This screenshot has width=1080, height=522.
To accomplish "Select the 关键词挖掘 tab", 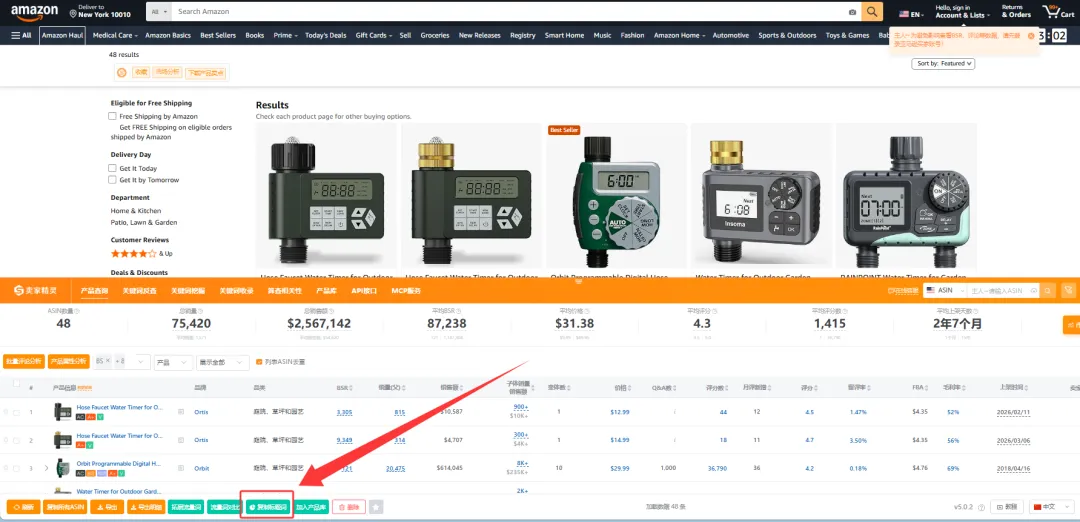I will 188,291.
